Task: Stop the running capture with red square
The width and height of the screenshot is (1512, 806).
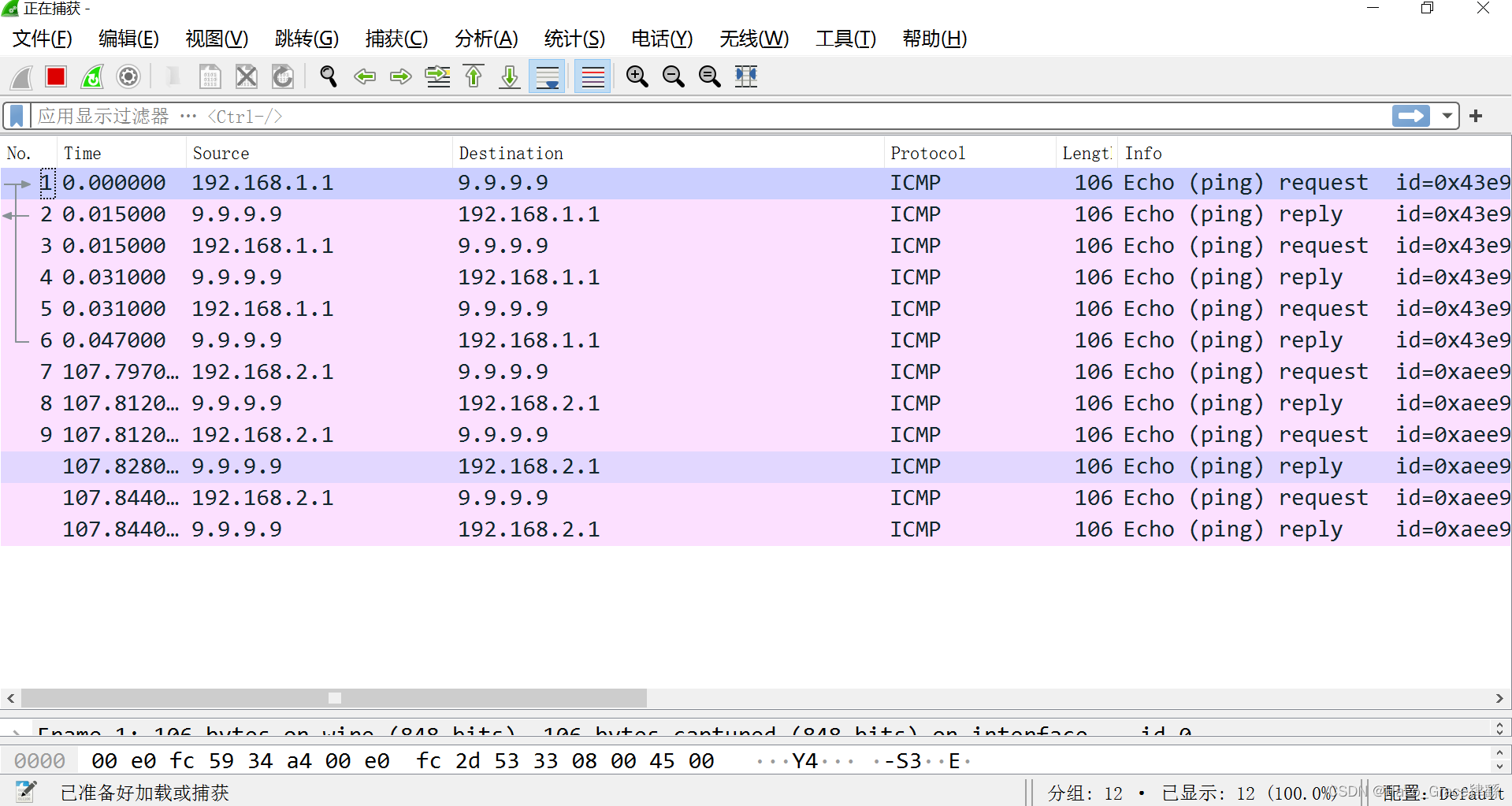Action: coord(56,76)
